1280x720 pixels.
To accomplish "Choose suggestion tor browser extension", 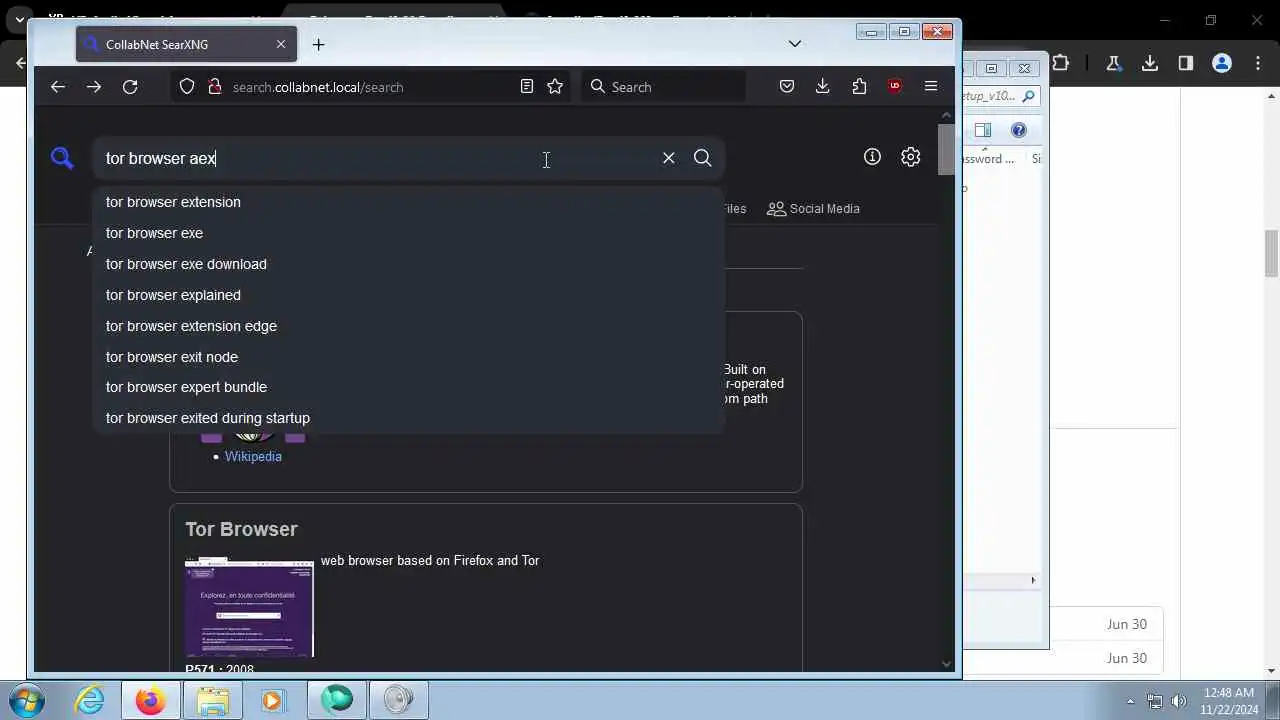I will (x=408, y=202).
